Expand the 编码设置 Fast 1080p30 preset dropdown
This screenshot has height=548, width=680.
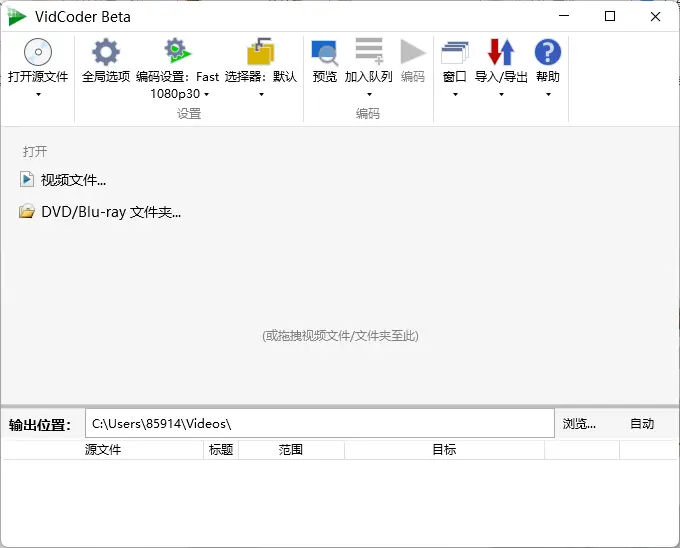[x=206, y=94]
